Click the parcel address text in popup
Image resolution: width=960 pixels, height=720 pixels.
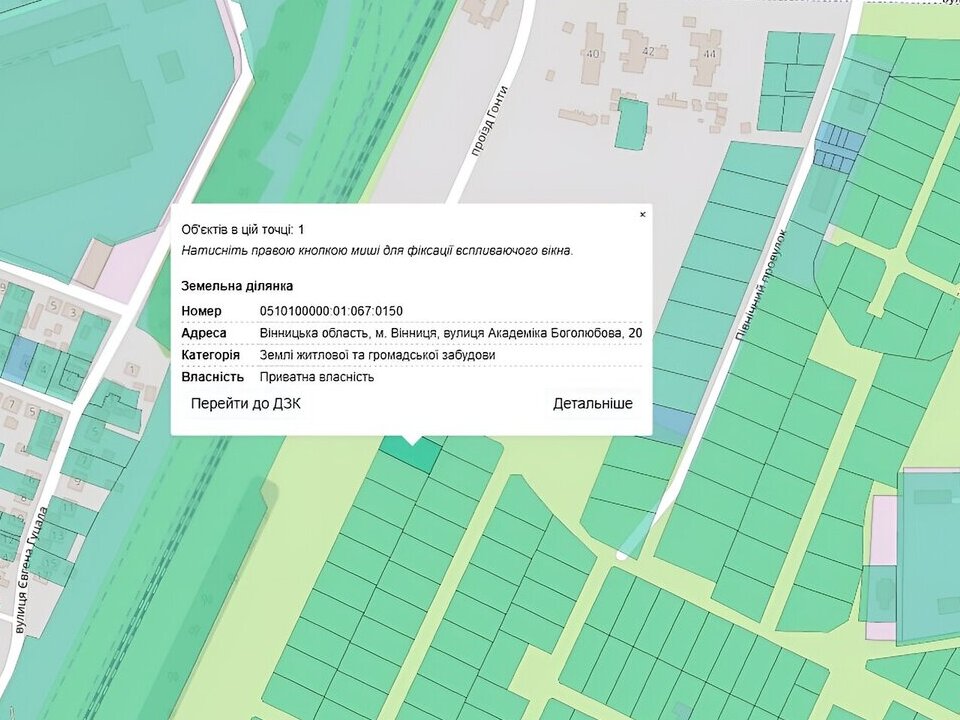coord(450,333)
